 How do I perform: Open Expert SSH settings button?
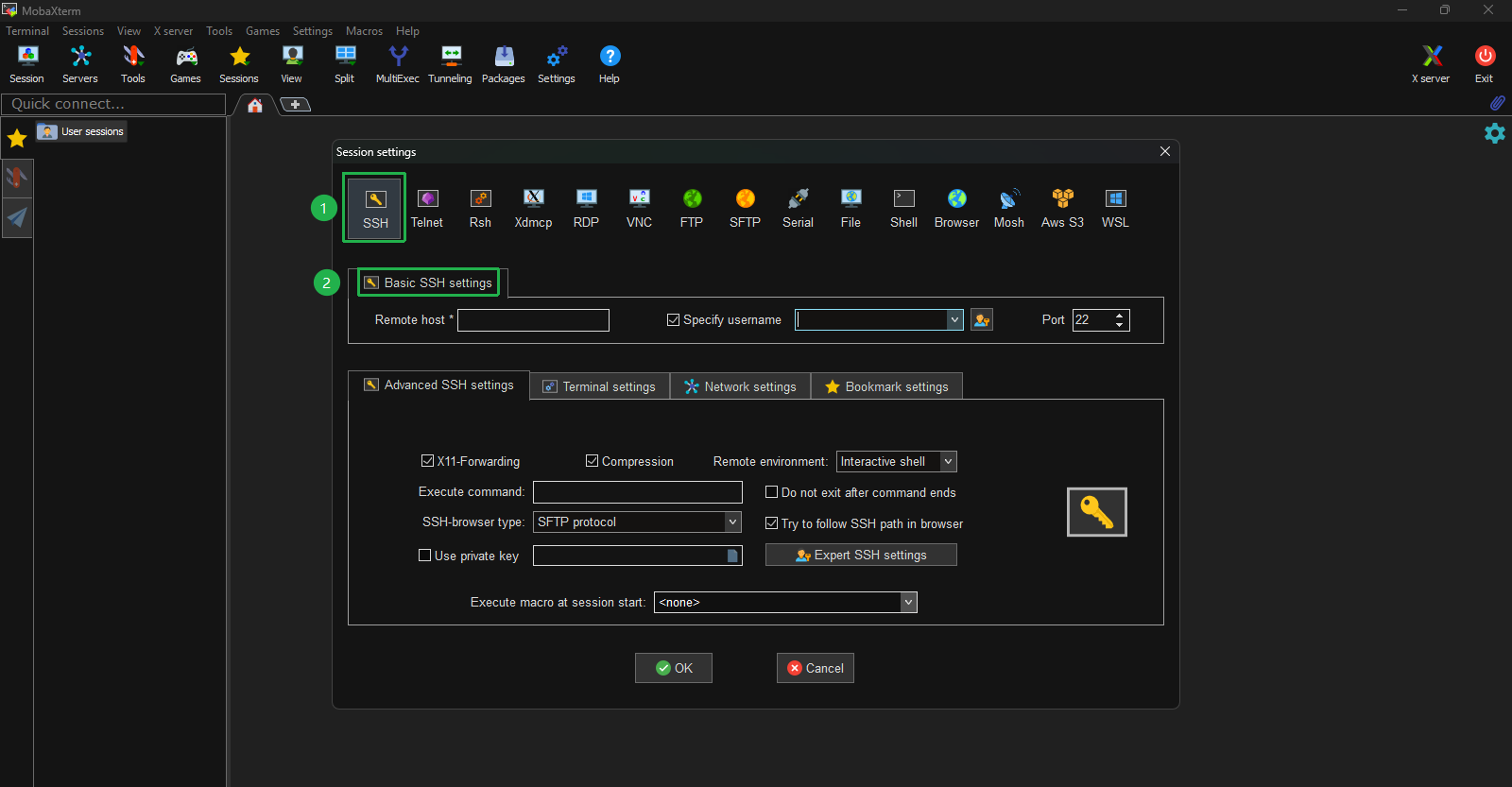click(x=861, y=555)
